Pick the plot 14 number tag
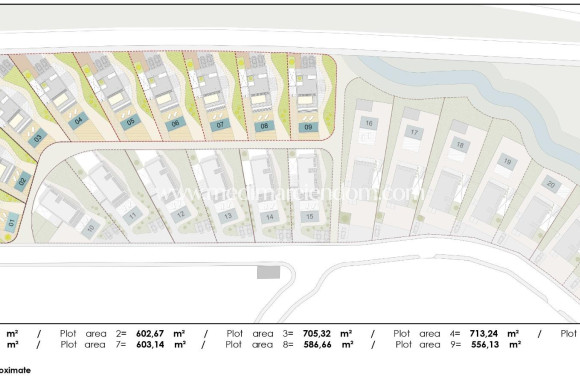 [270, 217]
